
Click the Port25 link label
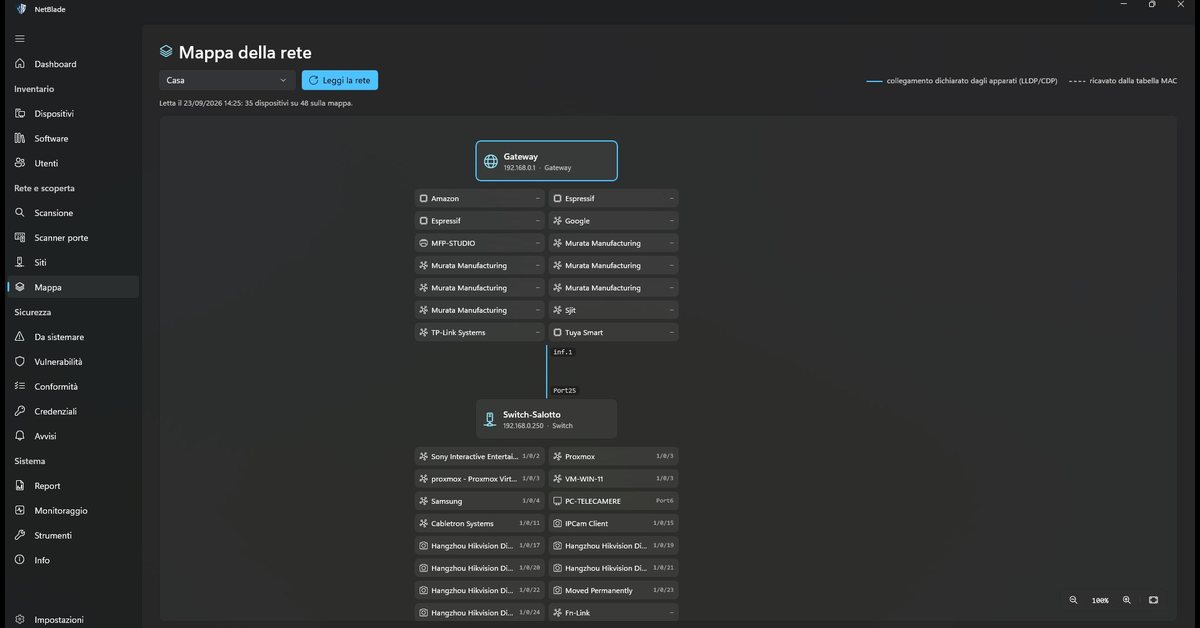point(565,390)
